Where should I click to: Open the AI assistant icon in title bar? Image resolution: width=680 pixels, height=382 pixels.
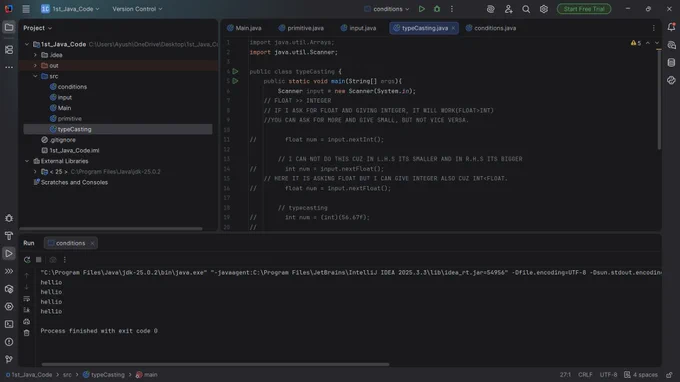coord(490,9)
